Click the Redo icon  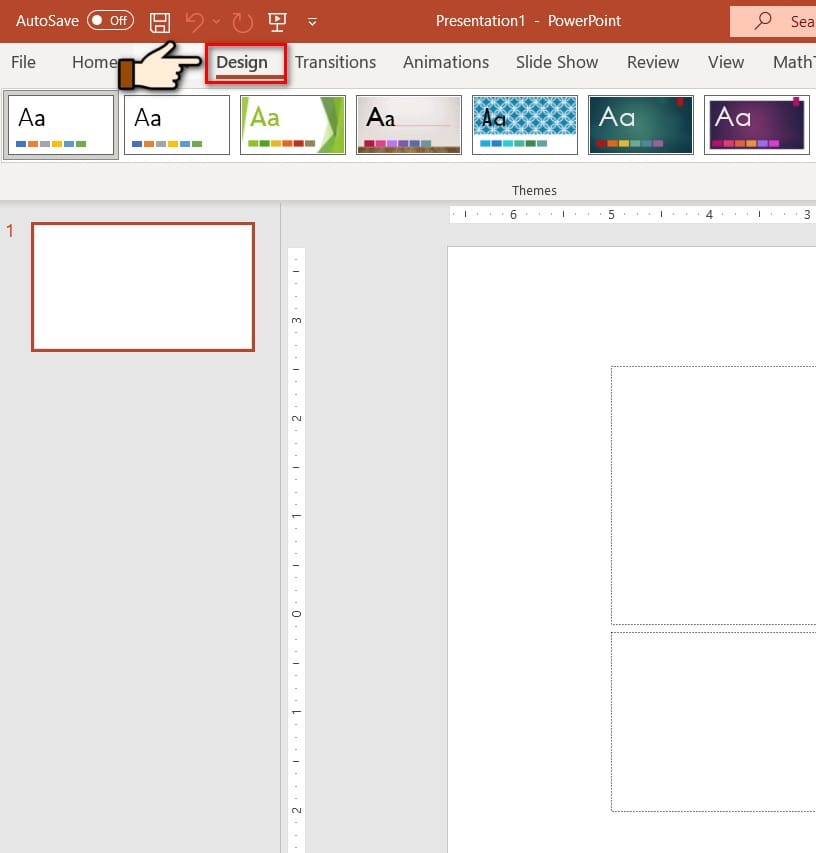click(243, 21)
